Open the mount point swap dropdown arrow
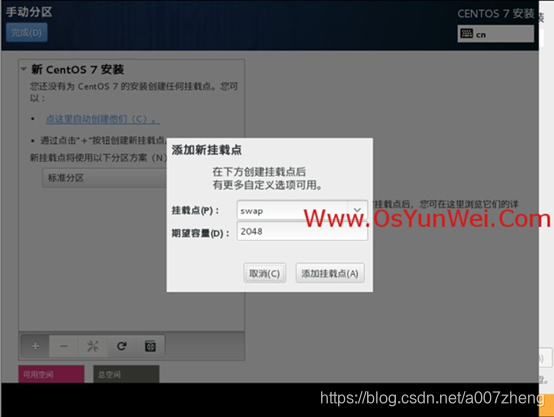 coord(357,210)
